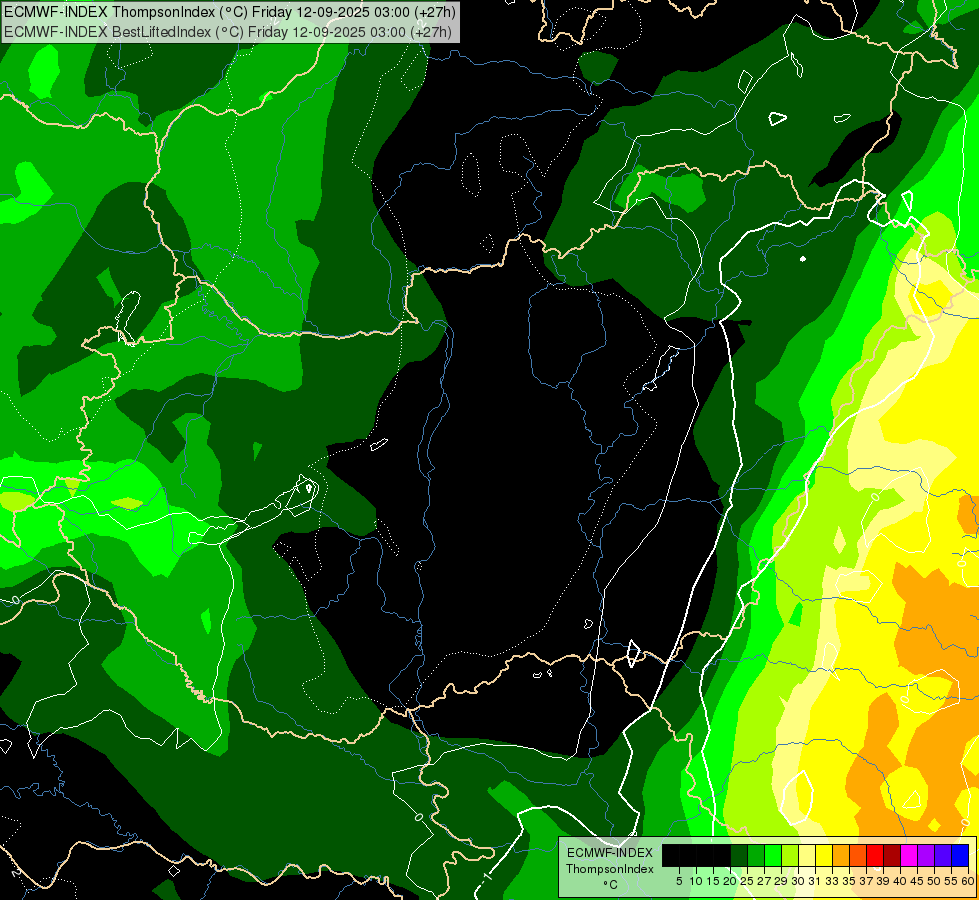Click the bright yellow 31–33 legend swatch
This screenshot has height=900, width=979.
(824, 855)
